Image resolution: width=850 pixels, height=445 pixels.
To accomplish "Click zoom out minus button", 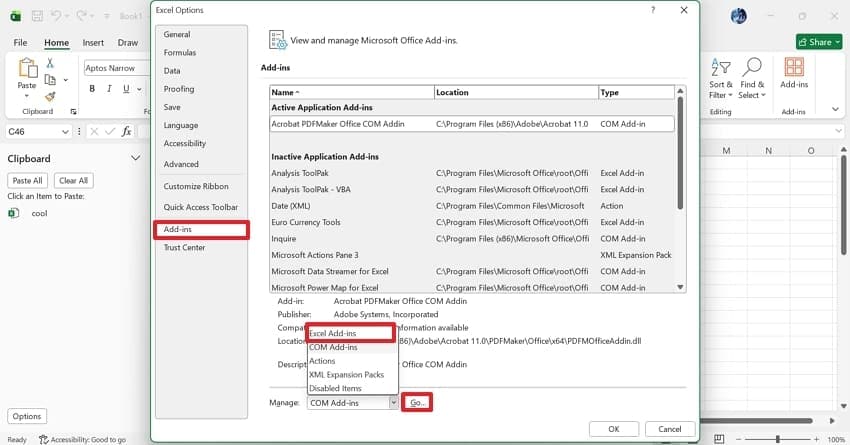I will [738, 439].
